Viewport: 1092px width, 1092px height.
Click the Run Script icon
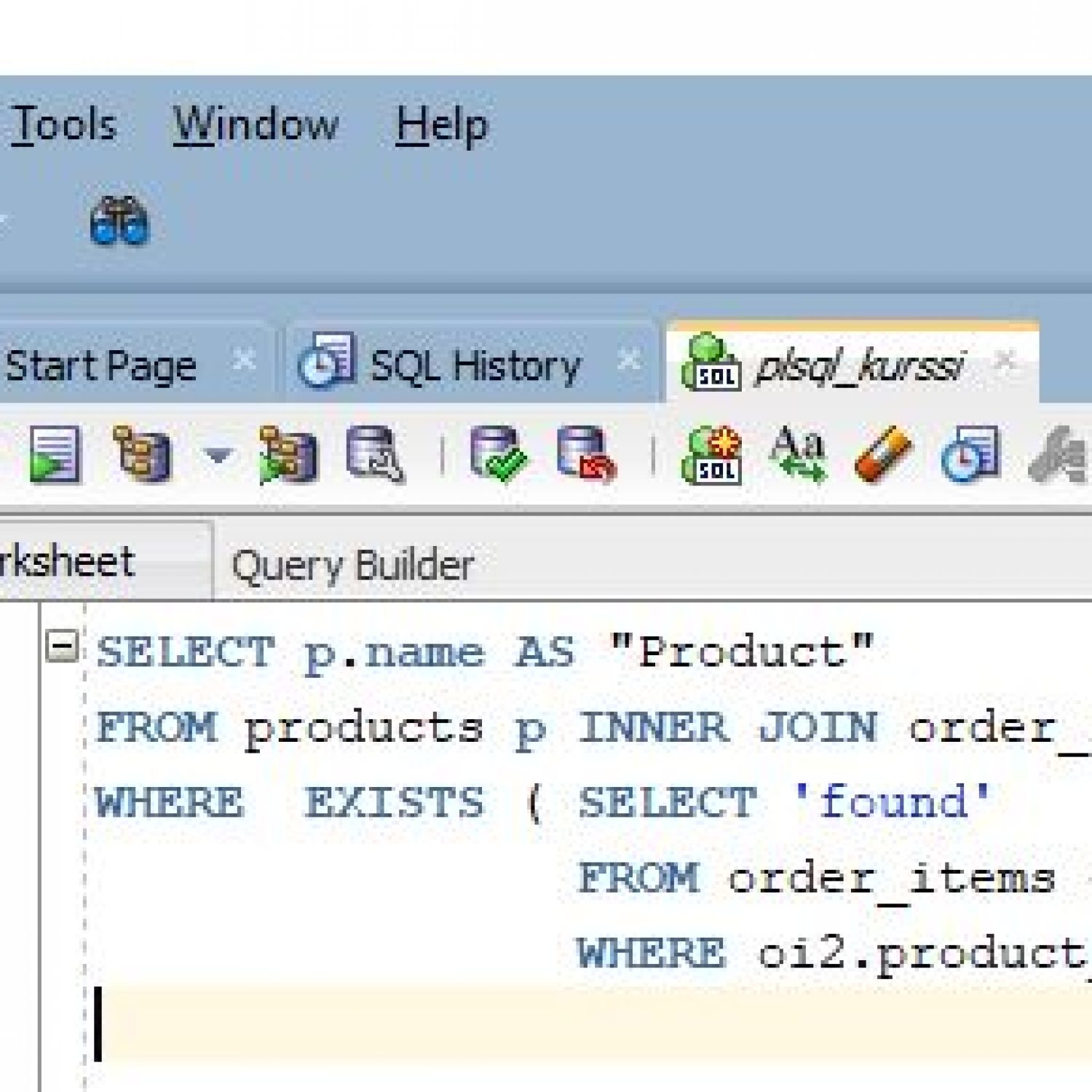54,455
